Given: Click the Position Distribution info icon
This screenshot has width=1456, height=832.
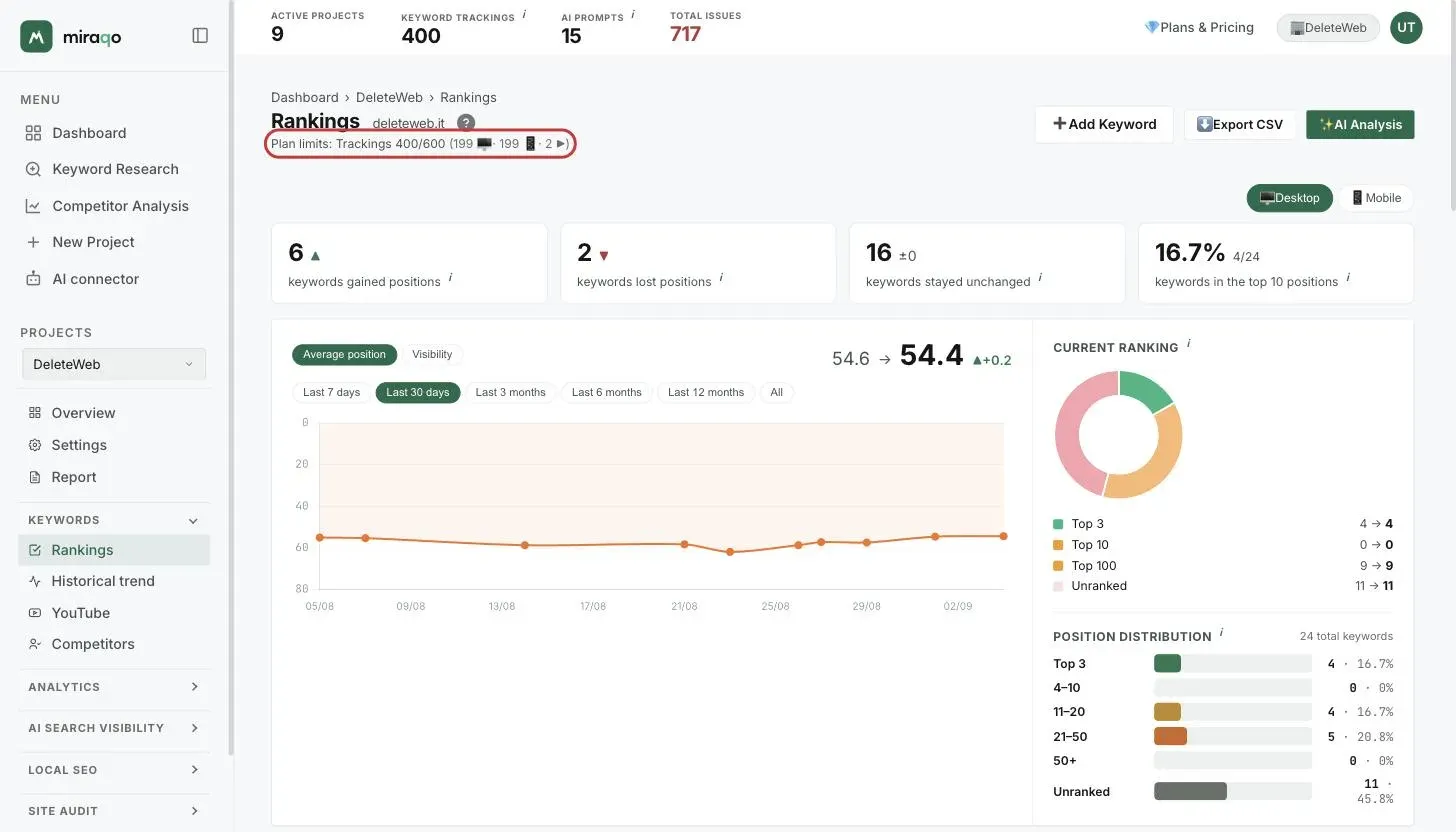Looking at the screenshot, I should (1222, 632).
